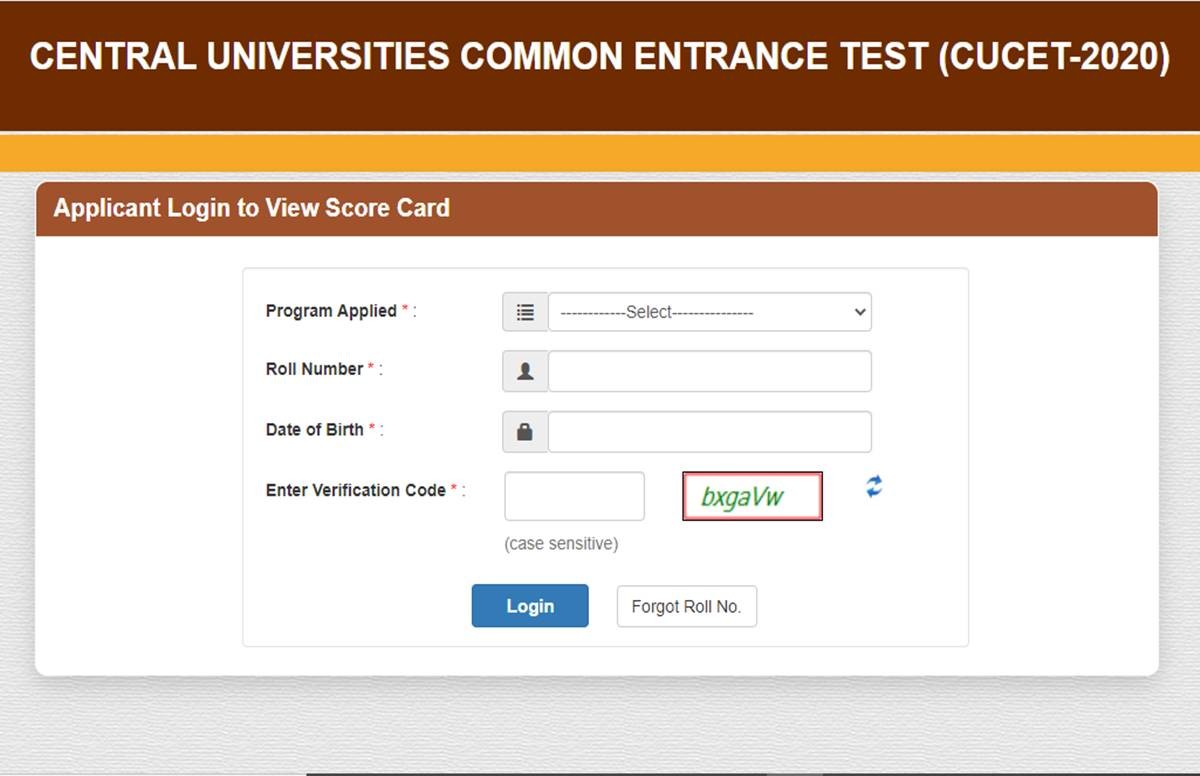Click the Enter Verification Code label
Screen dimensions: 1200x776
coord(355,490)
